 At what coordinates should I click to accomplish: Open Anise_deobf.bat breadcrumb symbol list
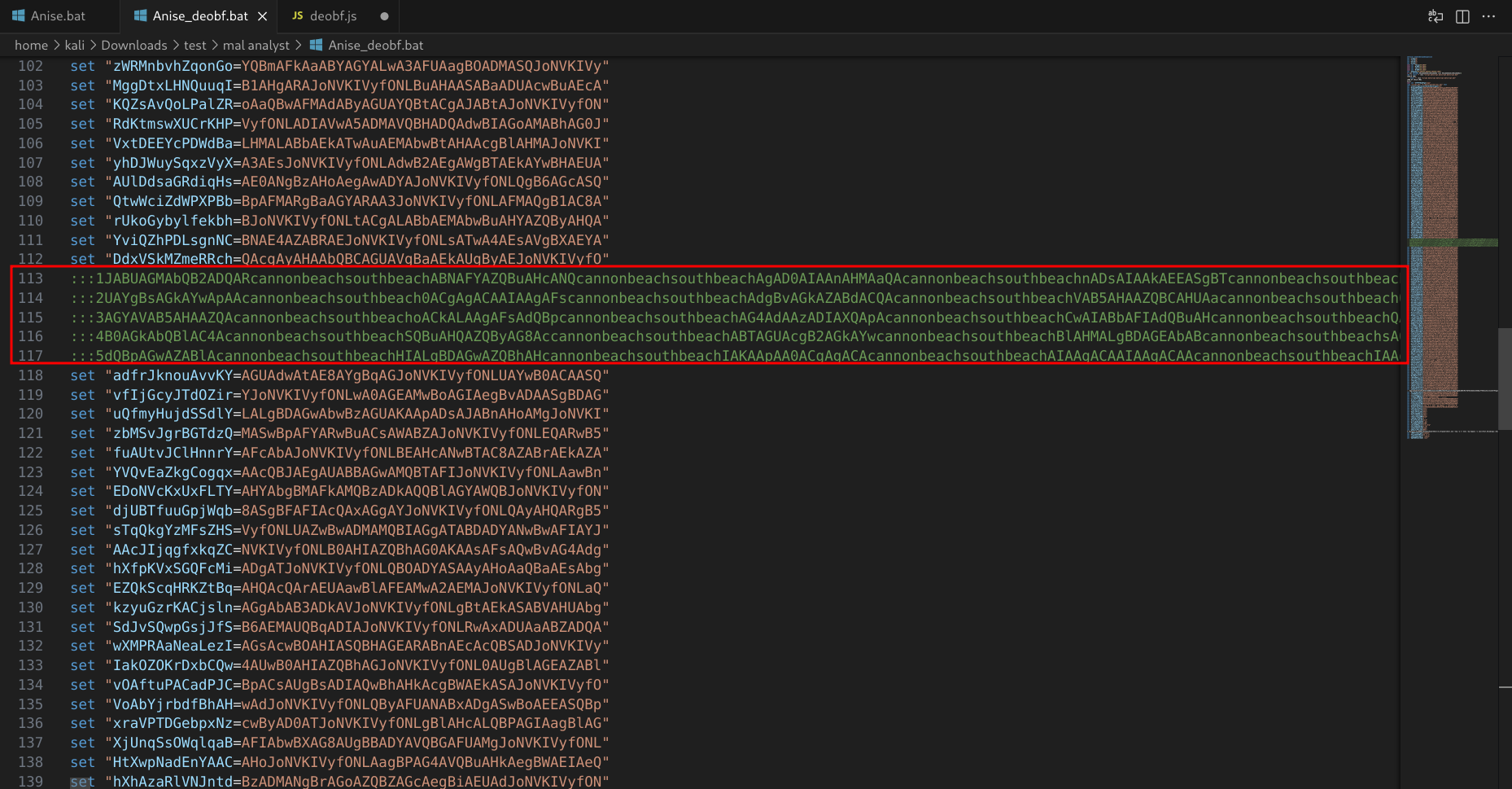[x=375, y=46]
